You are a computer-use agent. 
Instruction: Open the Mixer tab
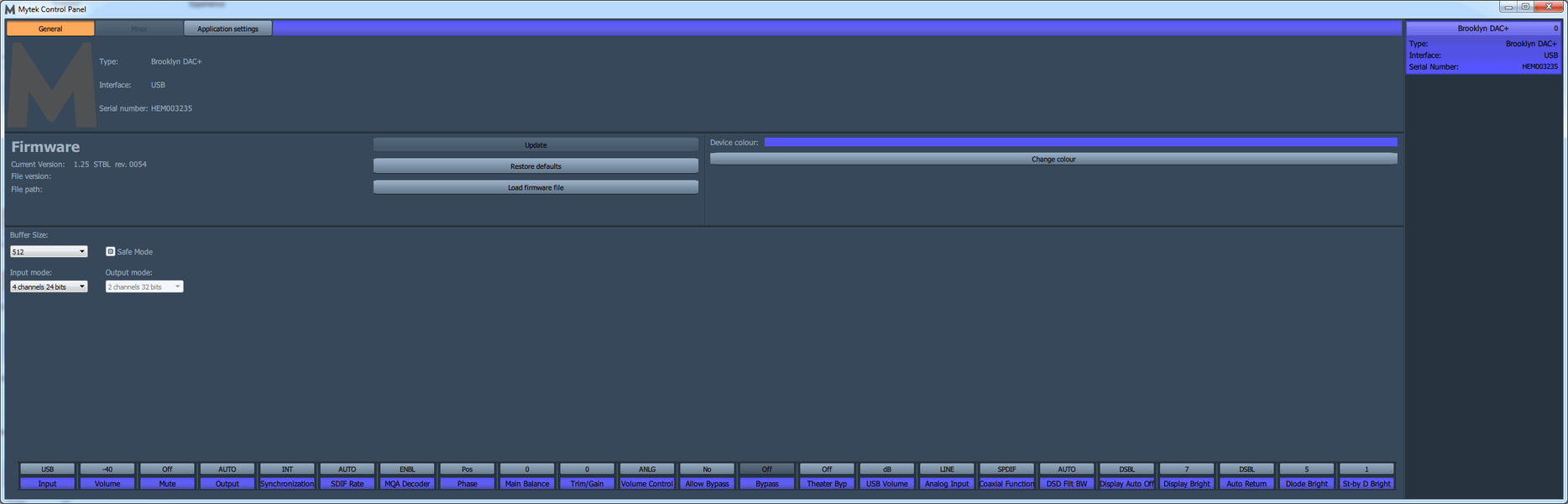(x=139, y=29)
